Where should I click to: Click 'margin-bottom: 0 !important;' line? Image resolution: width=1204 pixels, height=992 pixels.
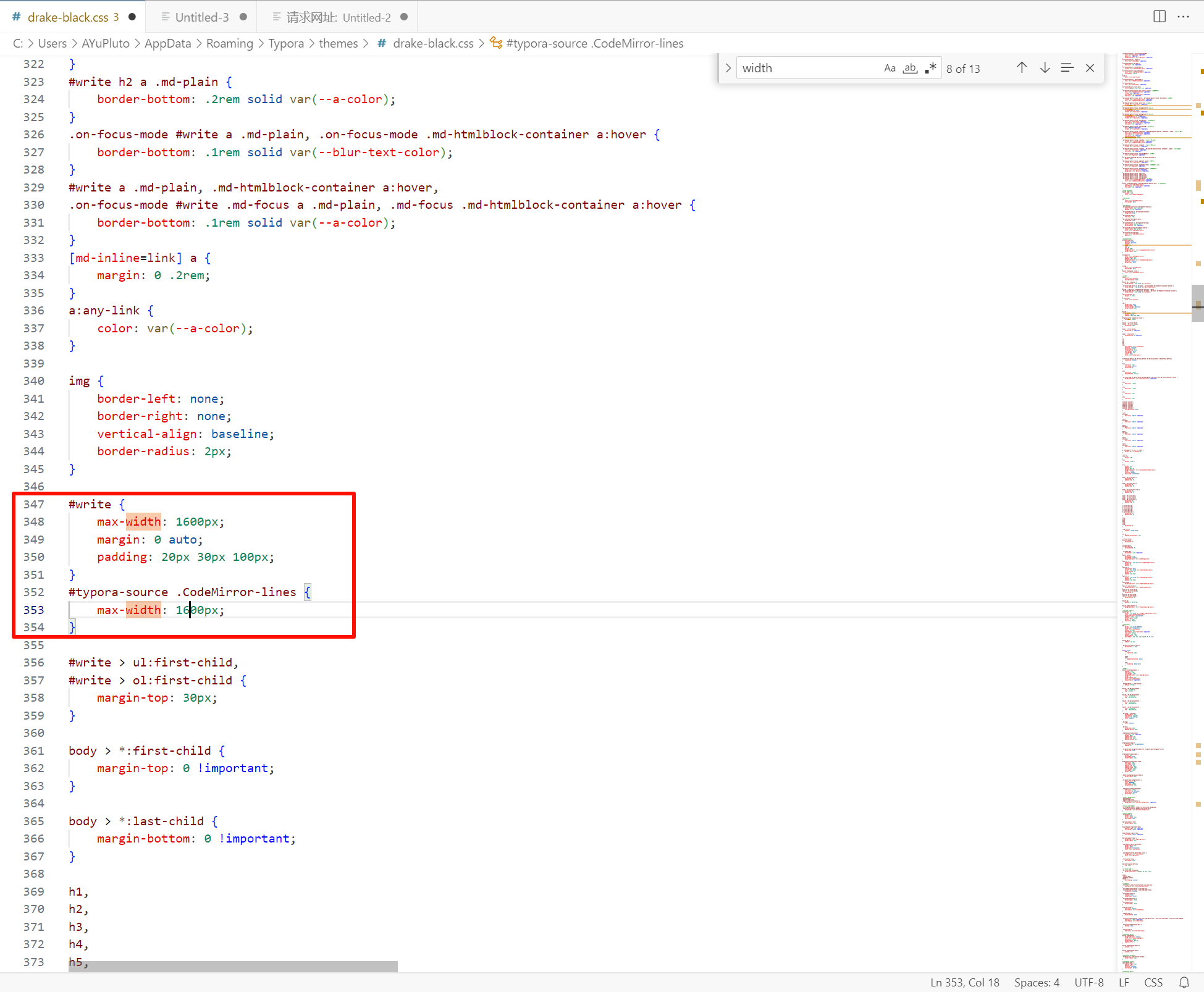pyautogui.click(x=196, y=839)
